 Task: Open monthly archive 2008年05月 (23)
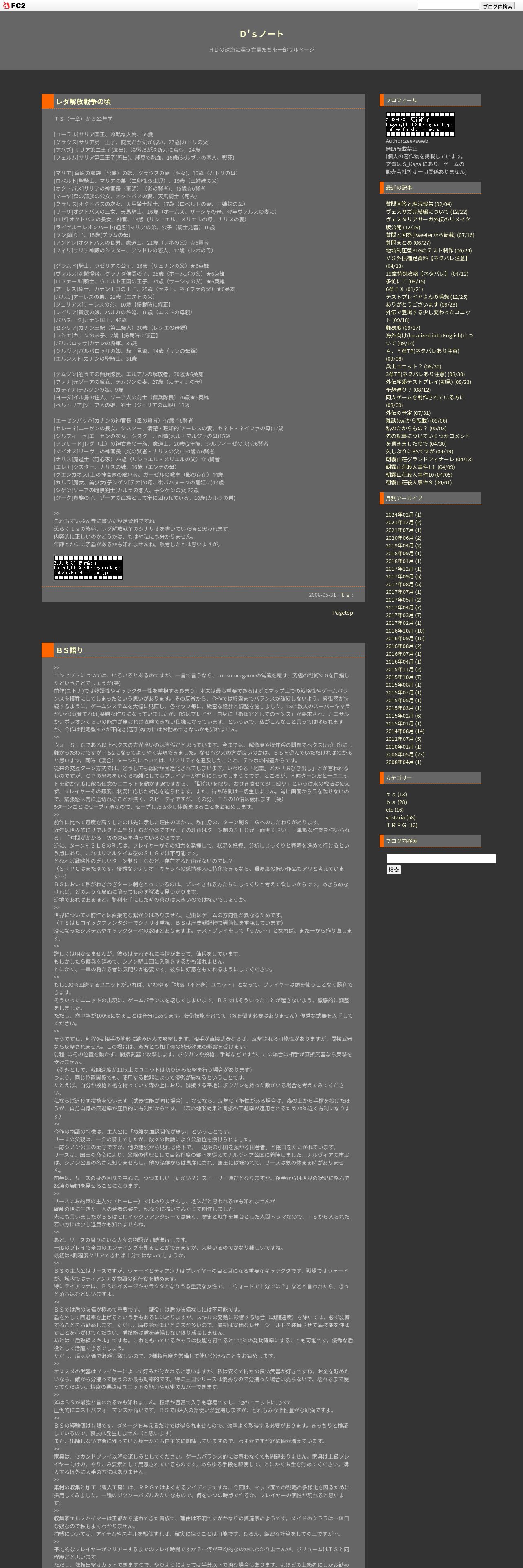pyautogui.click(x=405, y=755)
